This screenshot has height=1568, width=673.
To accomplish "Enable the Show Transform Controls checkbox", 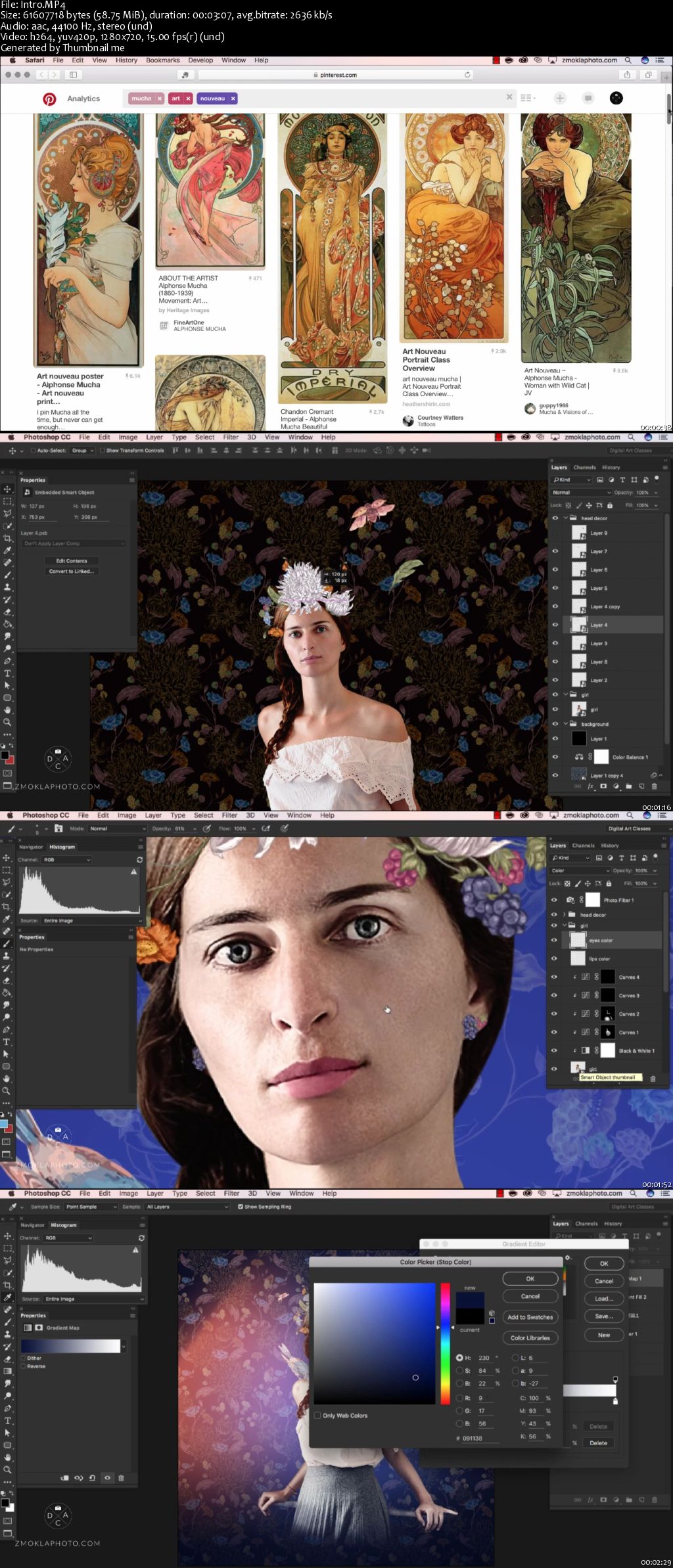I will click(x=102, y=451).
